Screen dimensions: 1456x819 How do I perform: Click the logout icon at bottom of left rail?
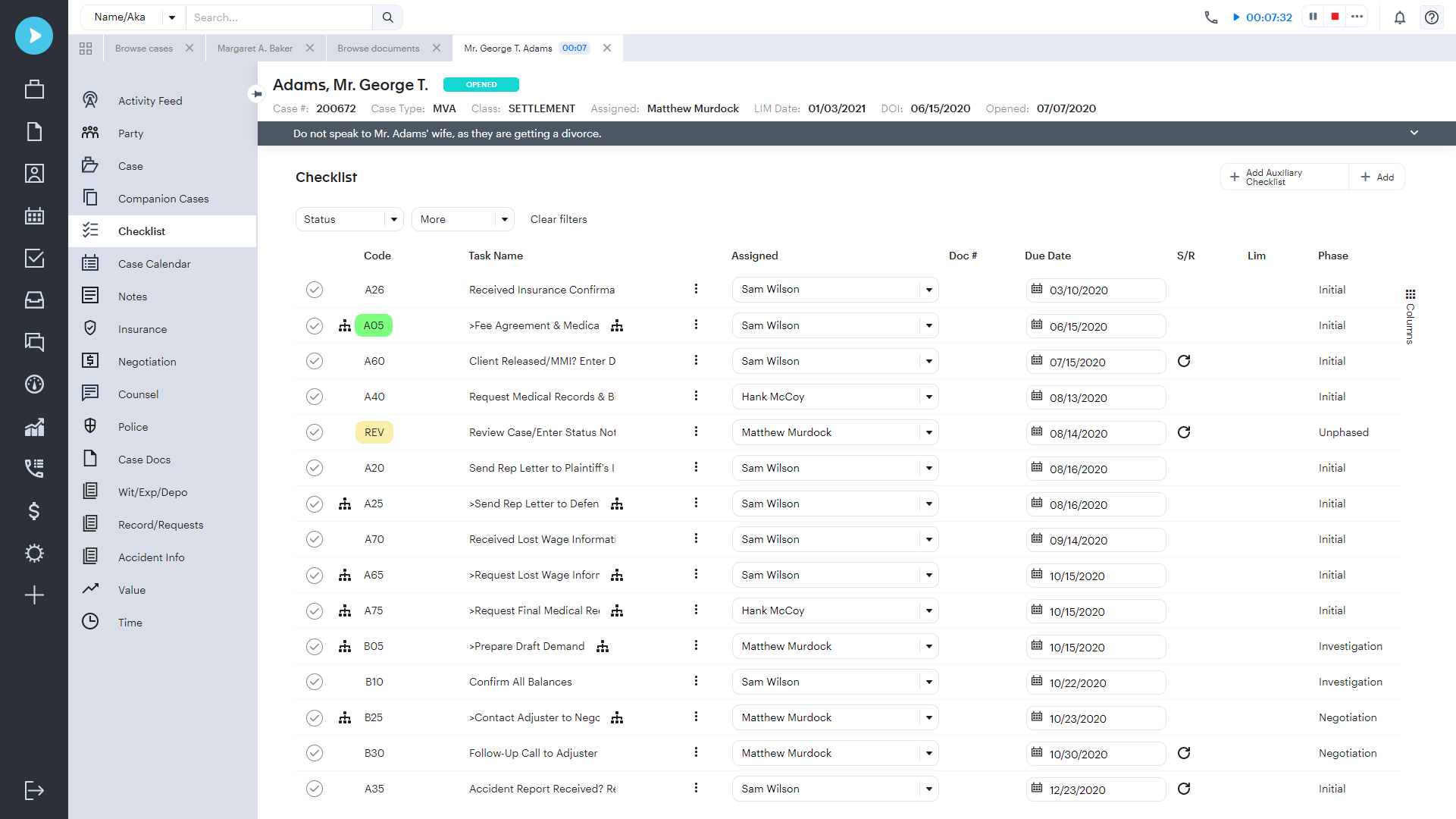34,791
